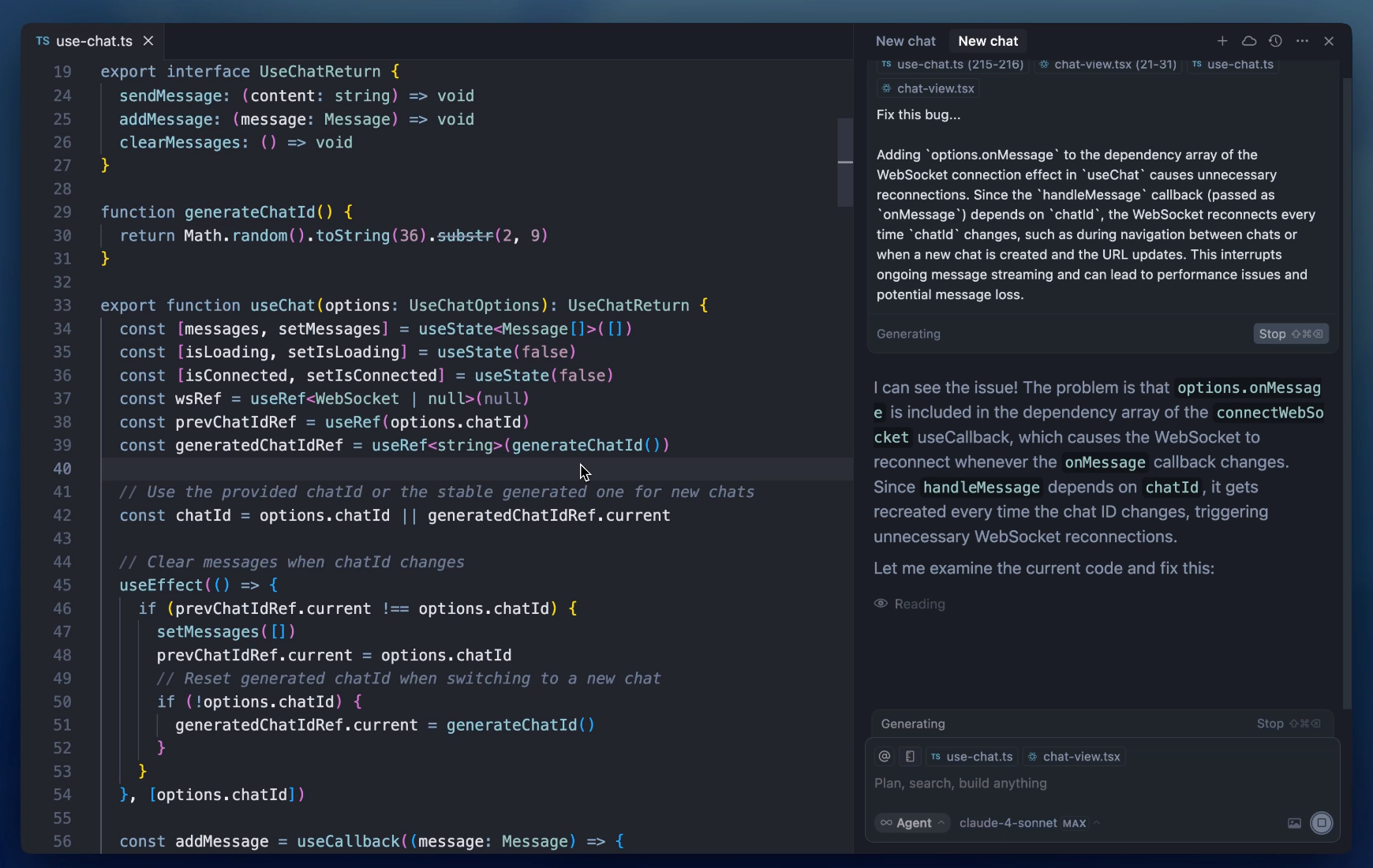Image resolution: width=1373 pixels, height=868 pixels.
Task: Open the Agent mode dropdown
Action: click(x=912, y=823)
